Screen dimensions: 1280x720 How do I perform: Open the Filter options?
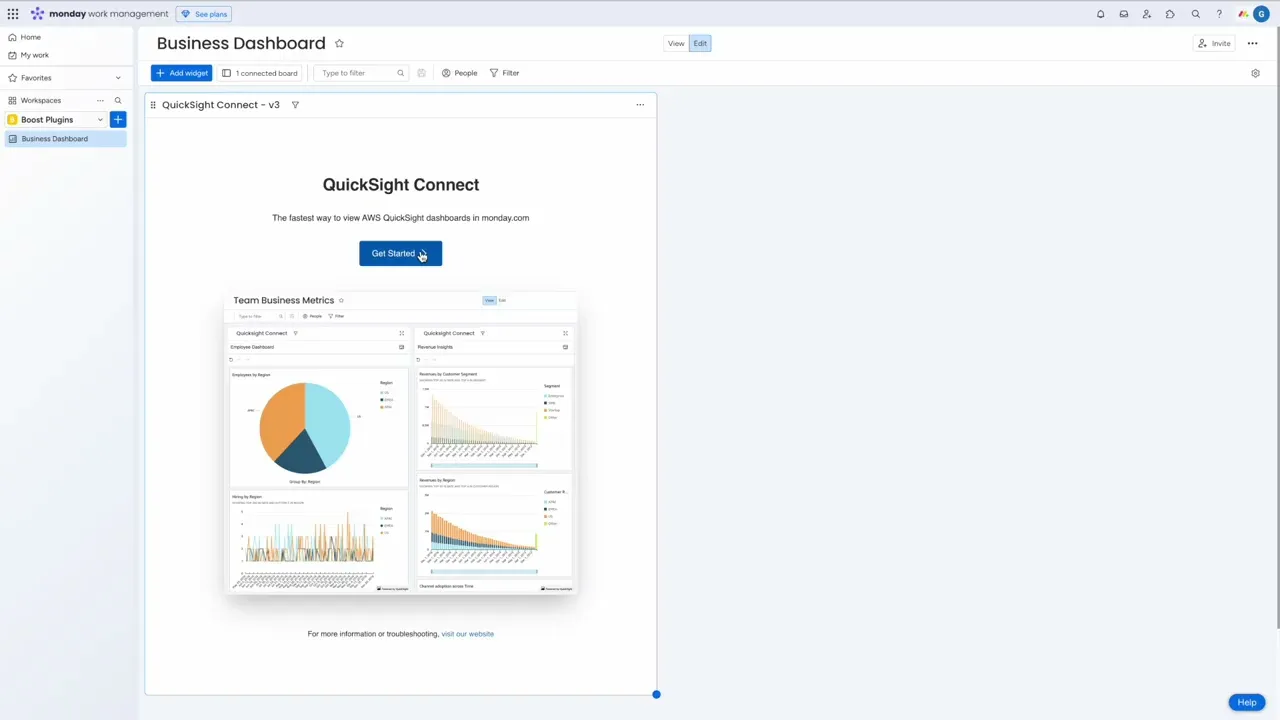pos(505,73)
